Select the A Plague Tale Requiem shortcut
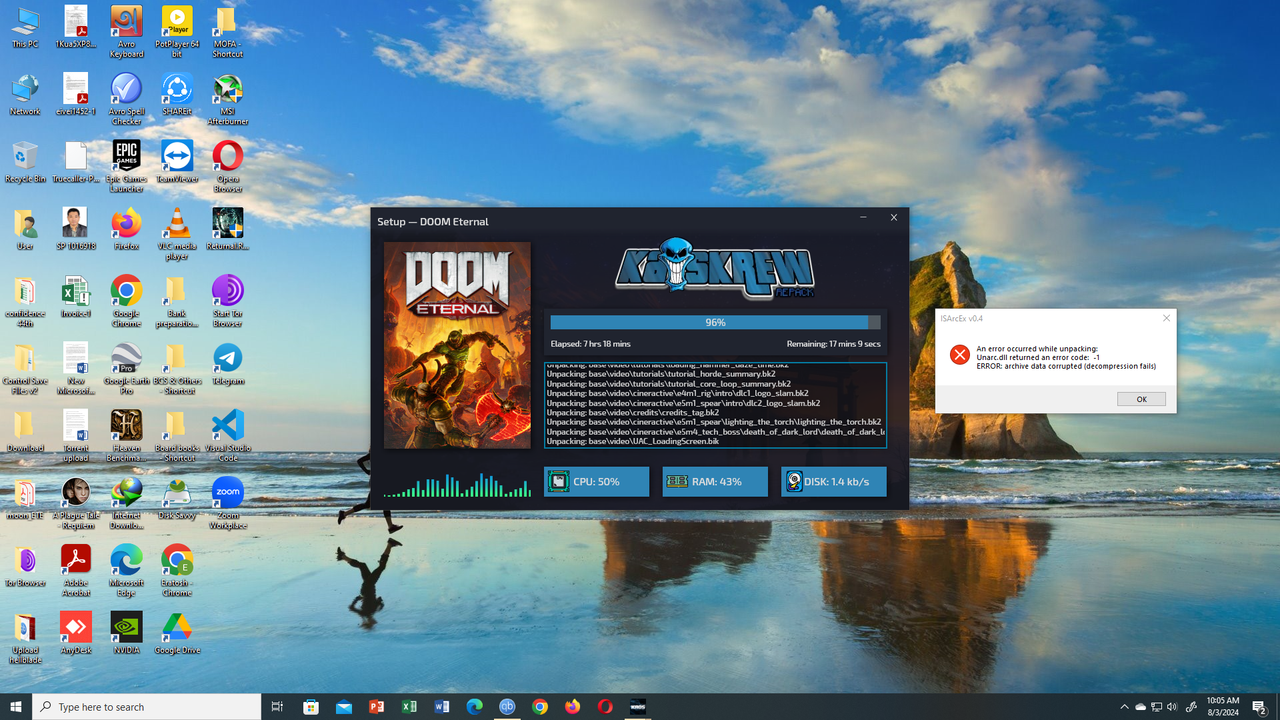 [x=76, y=503]
